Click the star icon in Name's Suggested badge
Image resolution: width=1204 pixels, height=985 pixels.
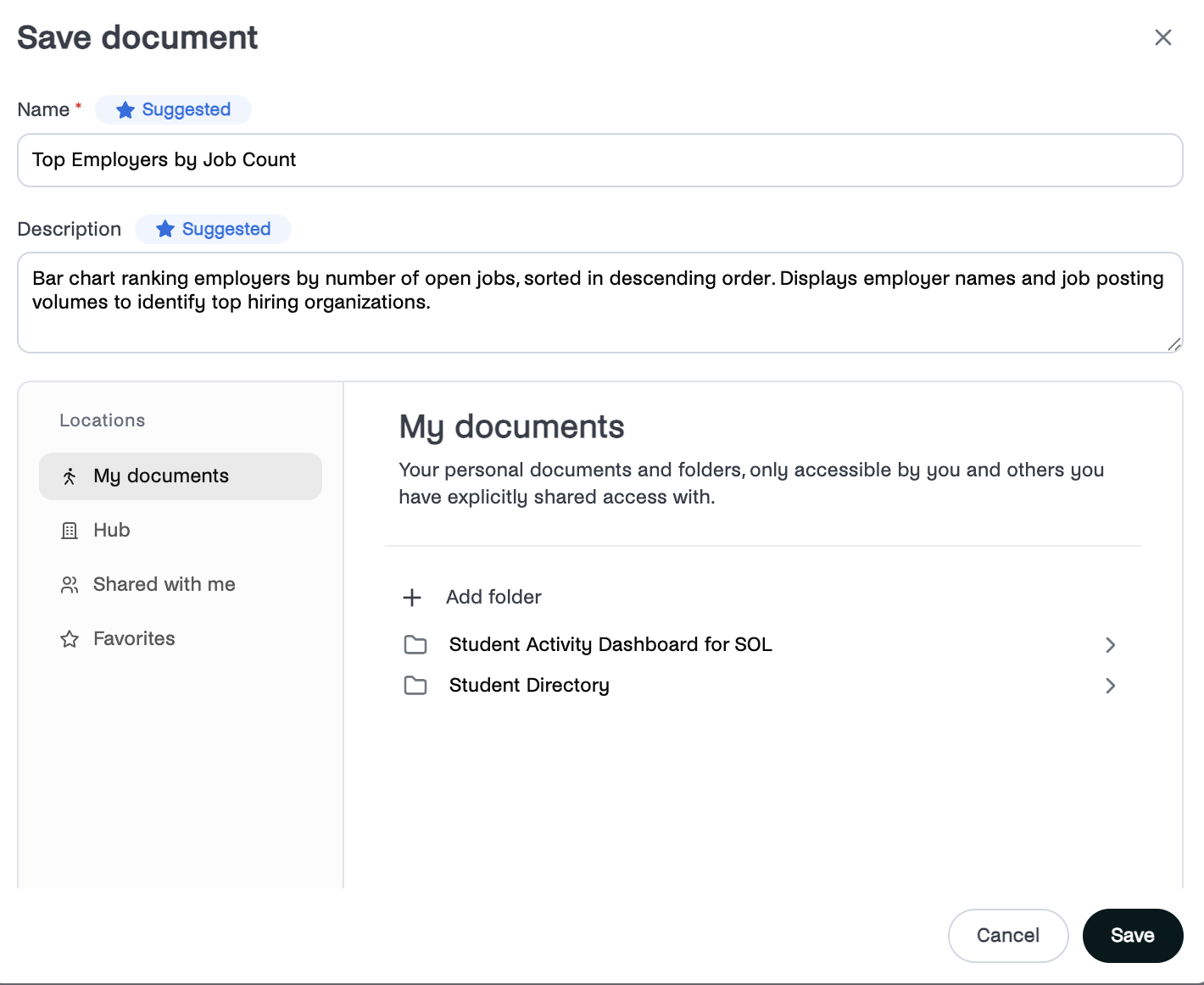[x=125, y=109]
